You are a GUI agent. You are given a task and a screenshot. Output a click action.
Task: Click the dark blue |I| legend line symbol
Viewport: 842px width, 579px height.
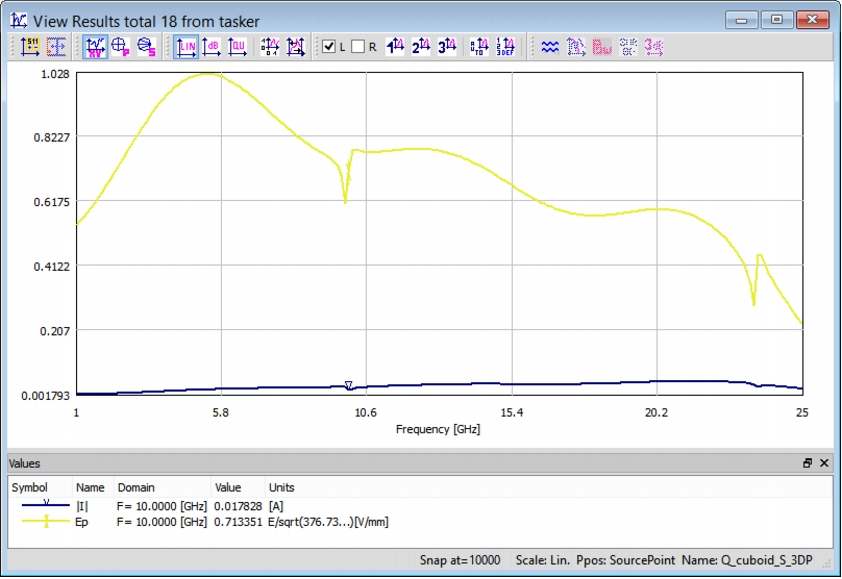click(x=46, y=505)
